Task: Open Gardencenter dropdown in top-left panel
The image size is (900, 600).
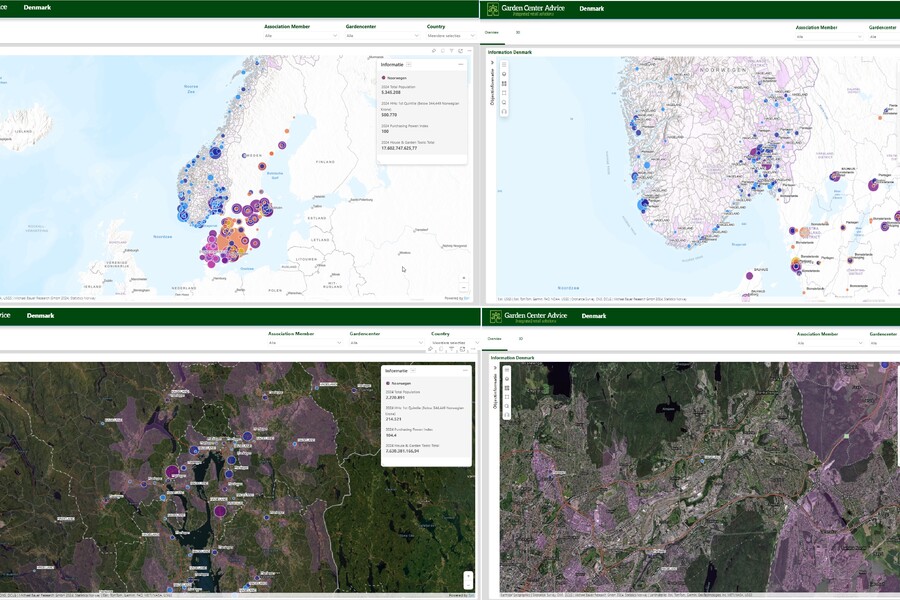Action: [383, 36]
